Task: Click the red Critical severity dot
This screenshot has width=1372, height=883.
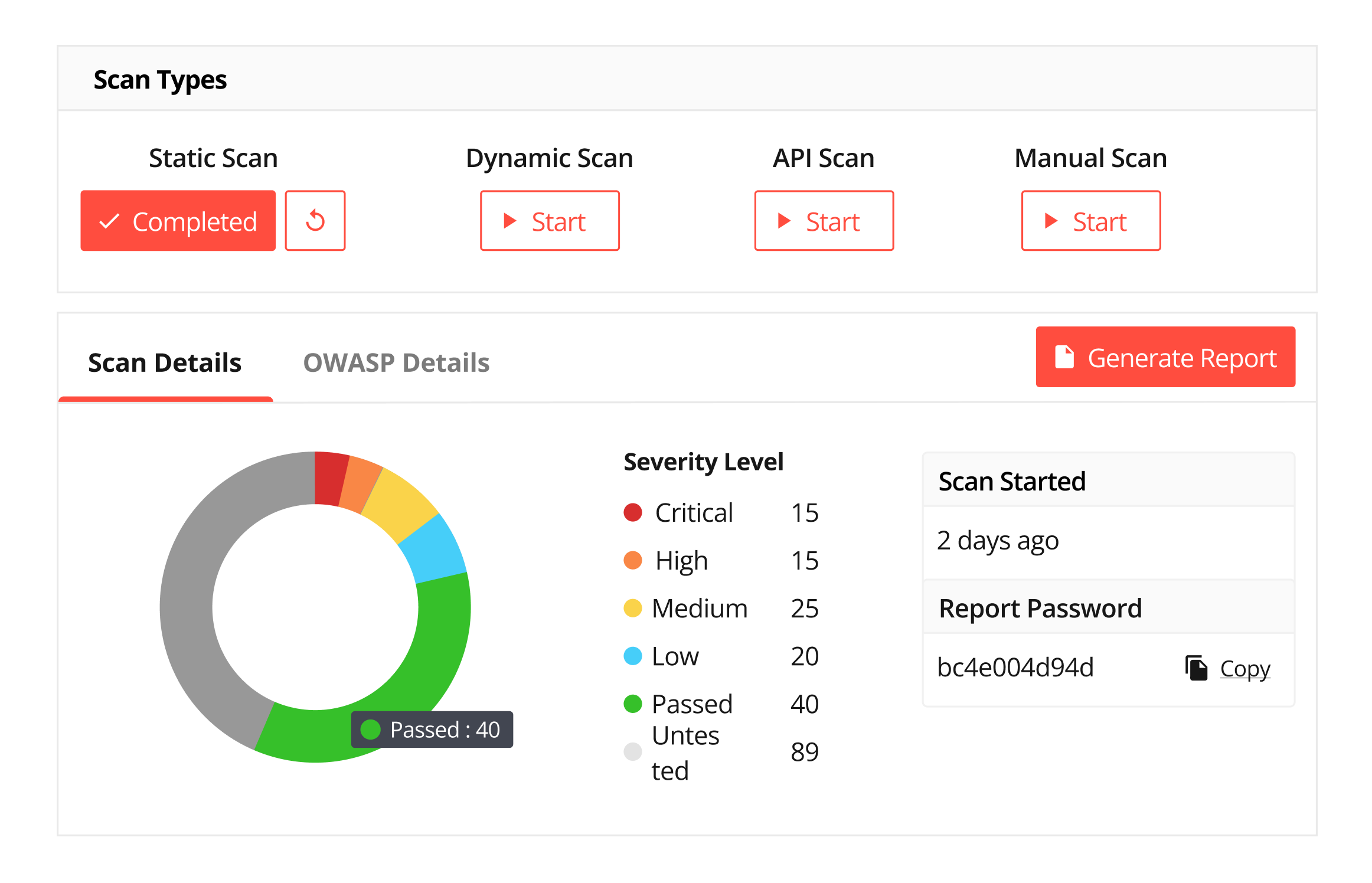Action: tap(632, 512)
